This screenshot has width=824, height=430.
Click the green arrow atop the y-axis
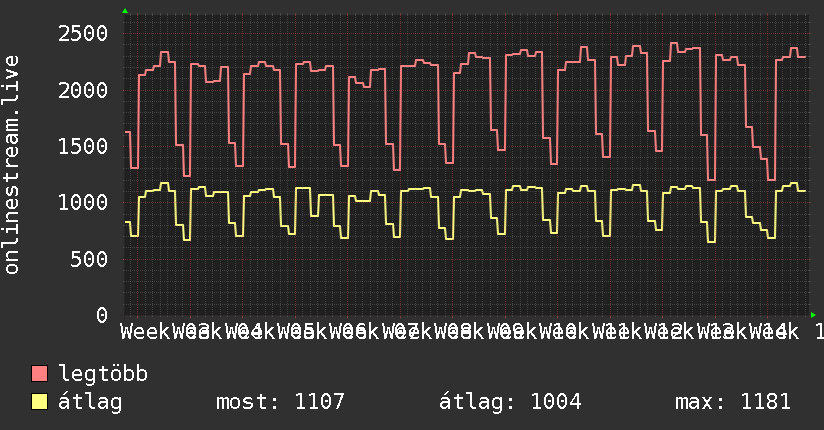click(x=125, y=11)
